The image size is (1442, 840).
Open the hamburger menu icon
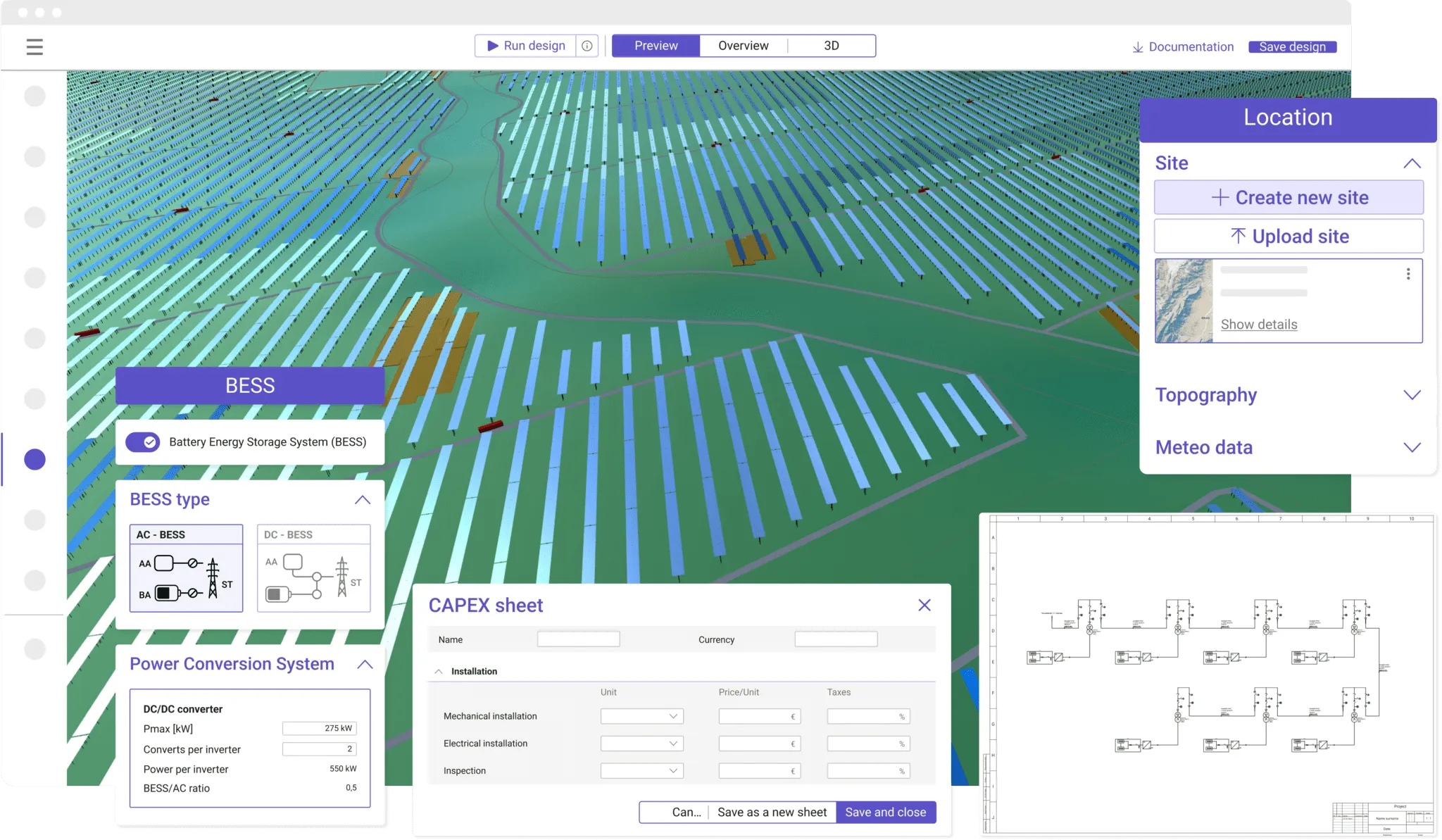[35, 47]
